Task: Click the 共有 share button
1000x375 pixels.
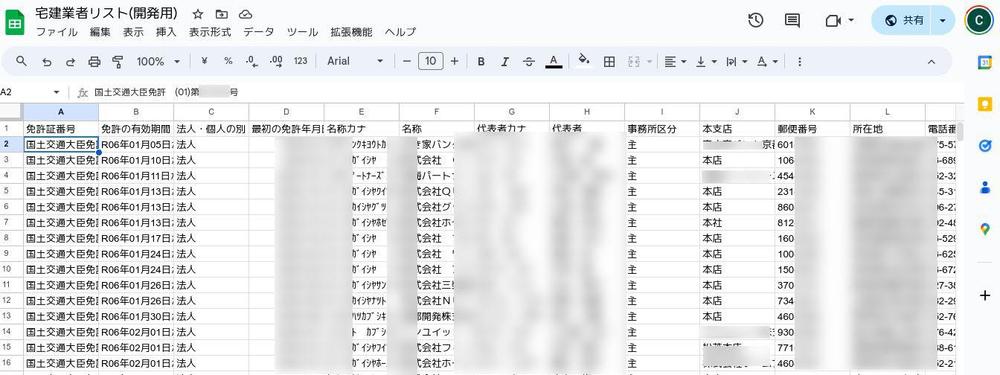Action: tap(904, 20)
